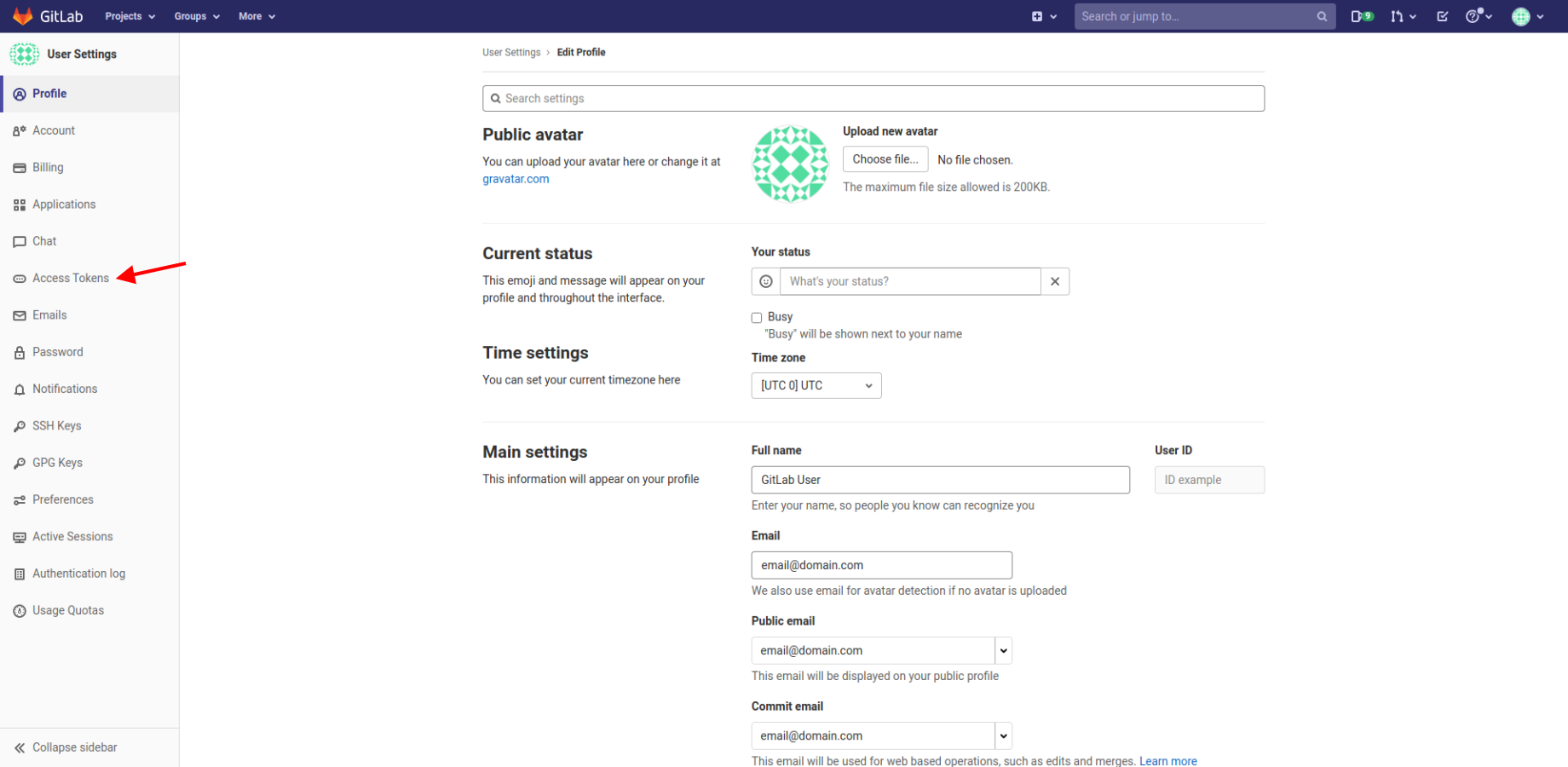The image size is (1568, 767).
Task: Open the help question mark menu
Action: 1479,16
